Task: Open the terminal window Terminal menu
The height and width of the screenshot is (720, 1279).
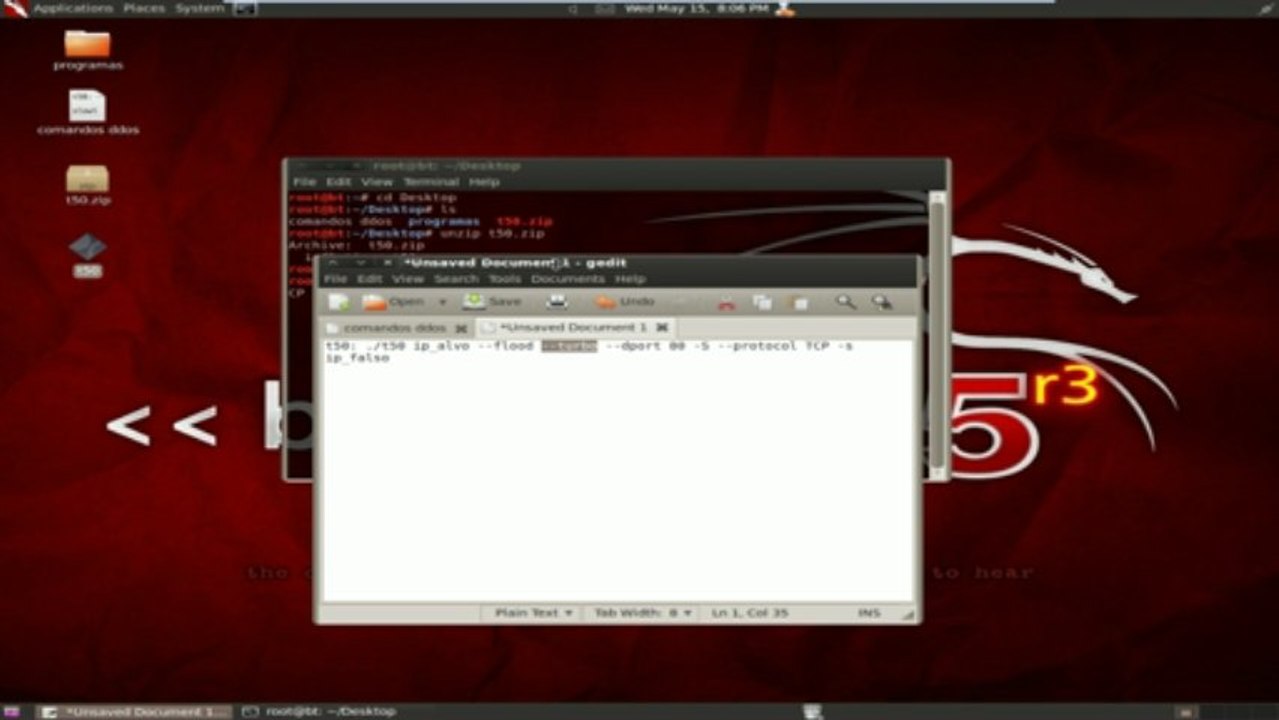Action: coord(431,182)
